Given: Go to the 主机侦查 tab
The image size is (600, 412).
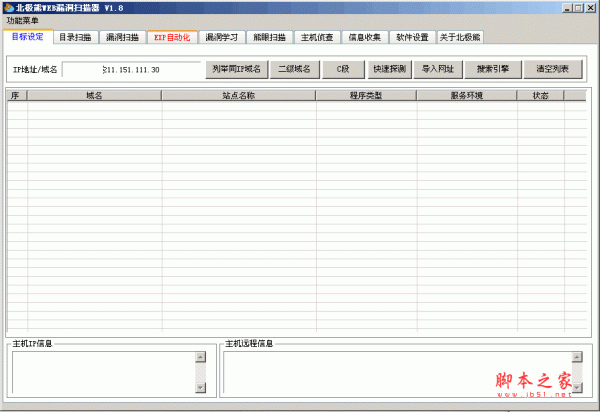Looking at the screenshot, I should [x=317, y=38].
